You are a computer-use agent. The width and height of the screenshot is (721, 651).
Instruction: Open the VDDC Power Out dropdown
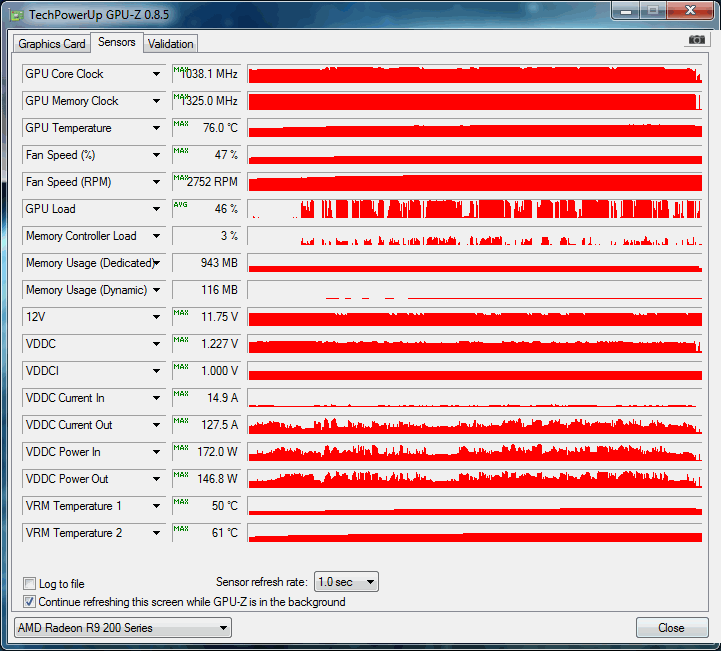click(156, 479)
